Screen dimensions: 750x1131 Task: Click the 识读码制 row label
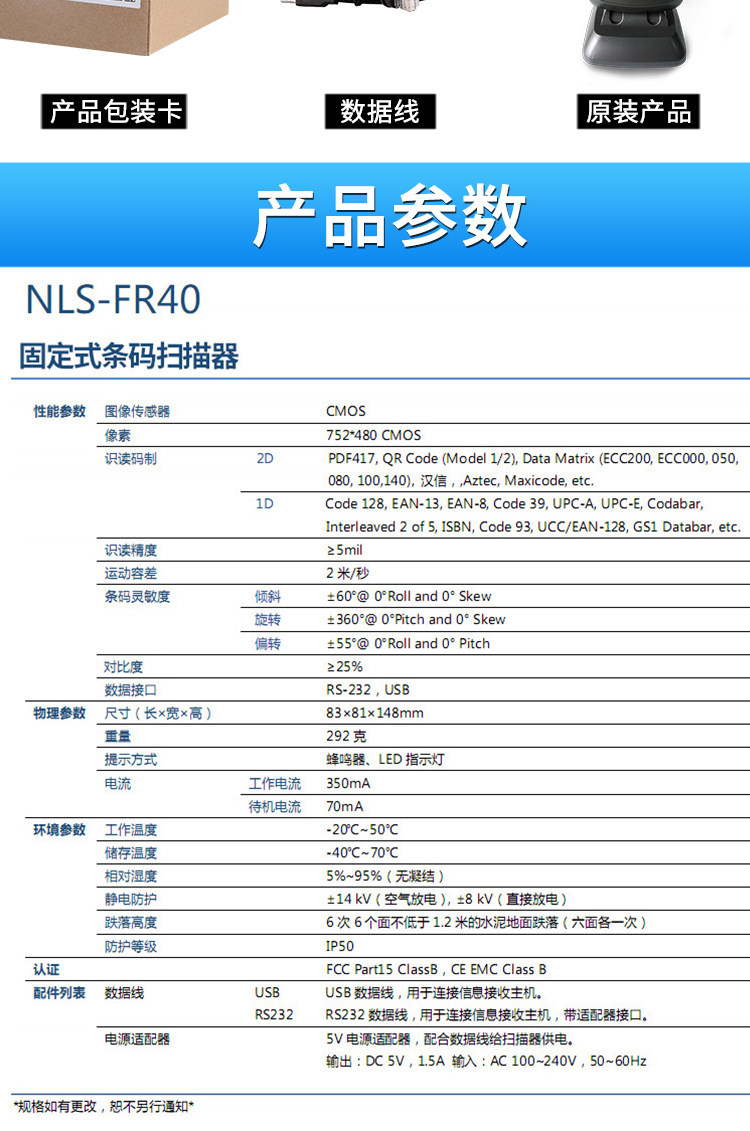click(x=131, y=459)
